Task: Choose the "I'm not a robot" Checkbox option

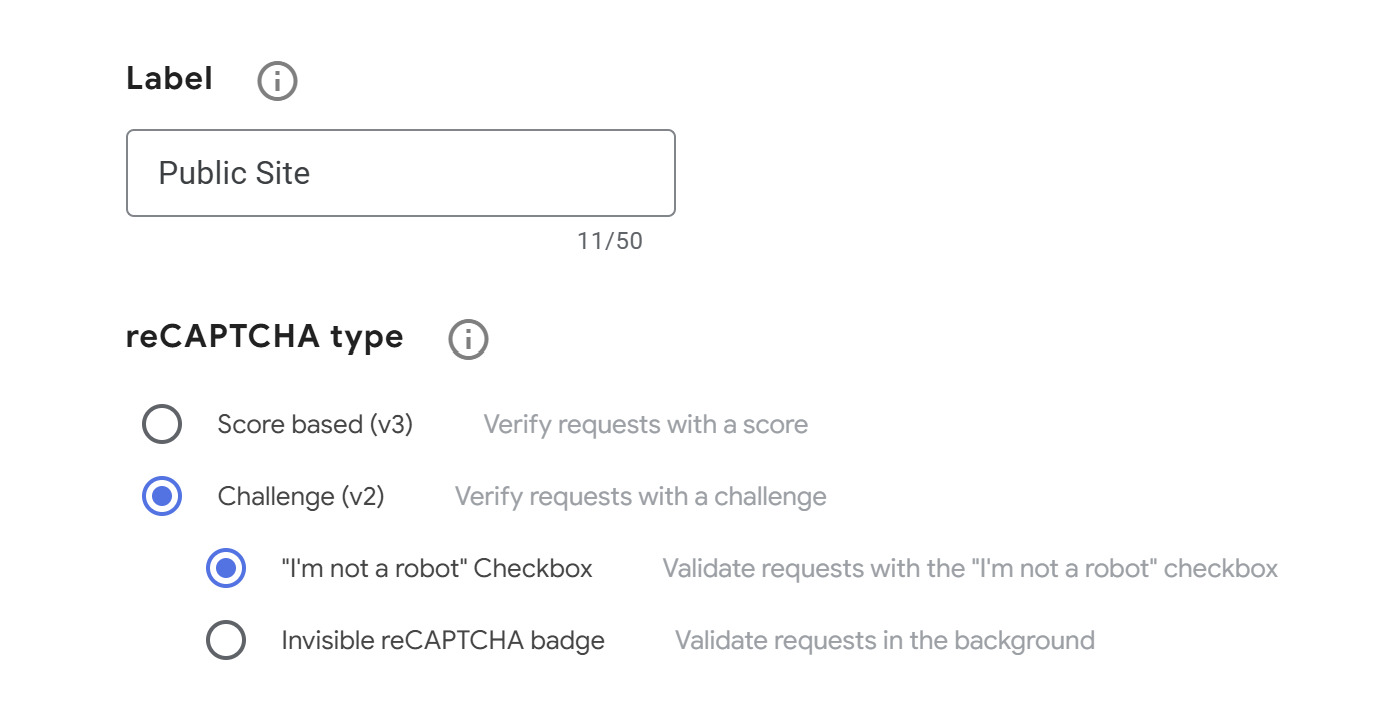Action: click(226, 568)
